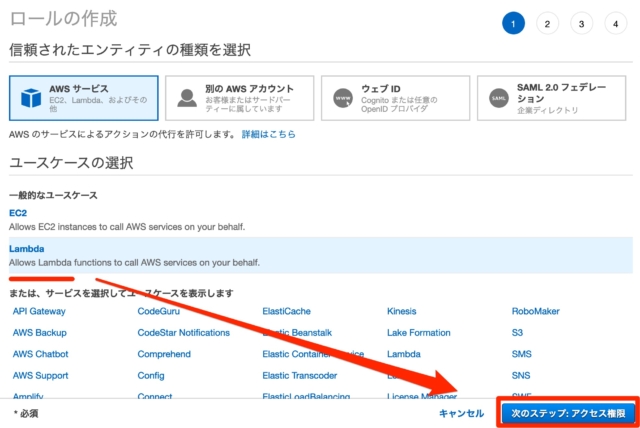Select the EC2 common use case
The image size is (640, 428).
tap(18, 213)
